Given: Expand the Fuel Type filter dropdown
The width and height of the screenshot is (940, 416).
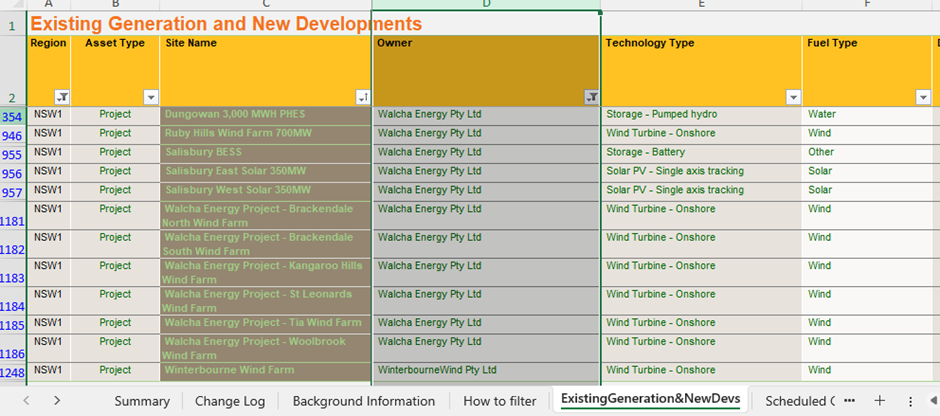Looking at the screenshot, I should pos(923,97).
